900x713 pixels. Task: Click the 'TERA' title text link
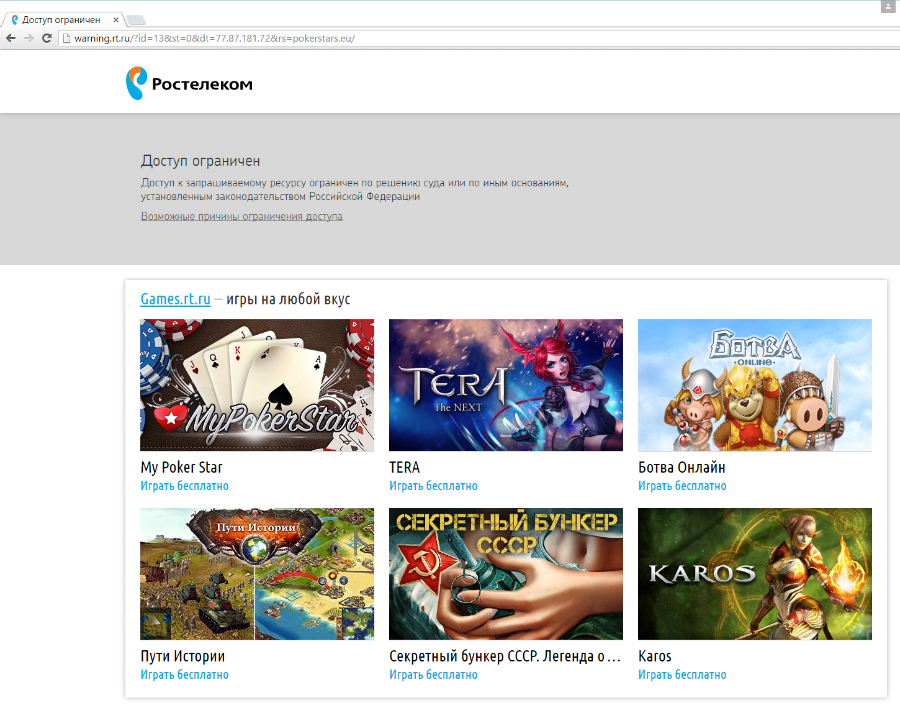tap(404, 468)
